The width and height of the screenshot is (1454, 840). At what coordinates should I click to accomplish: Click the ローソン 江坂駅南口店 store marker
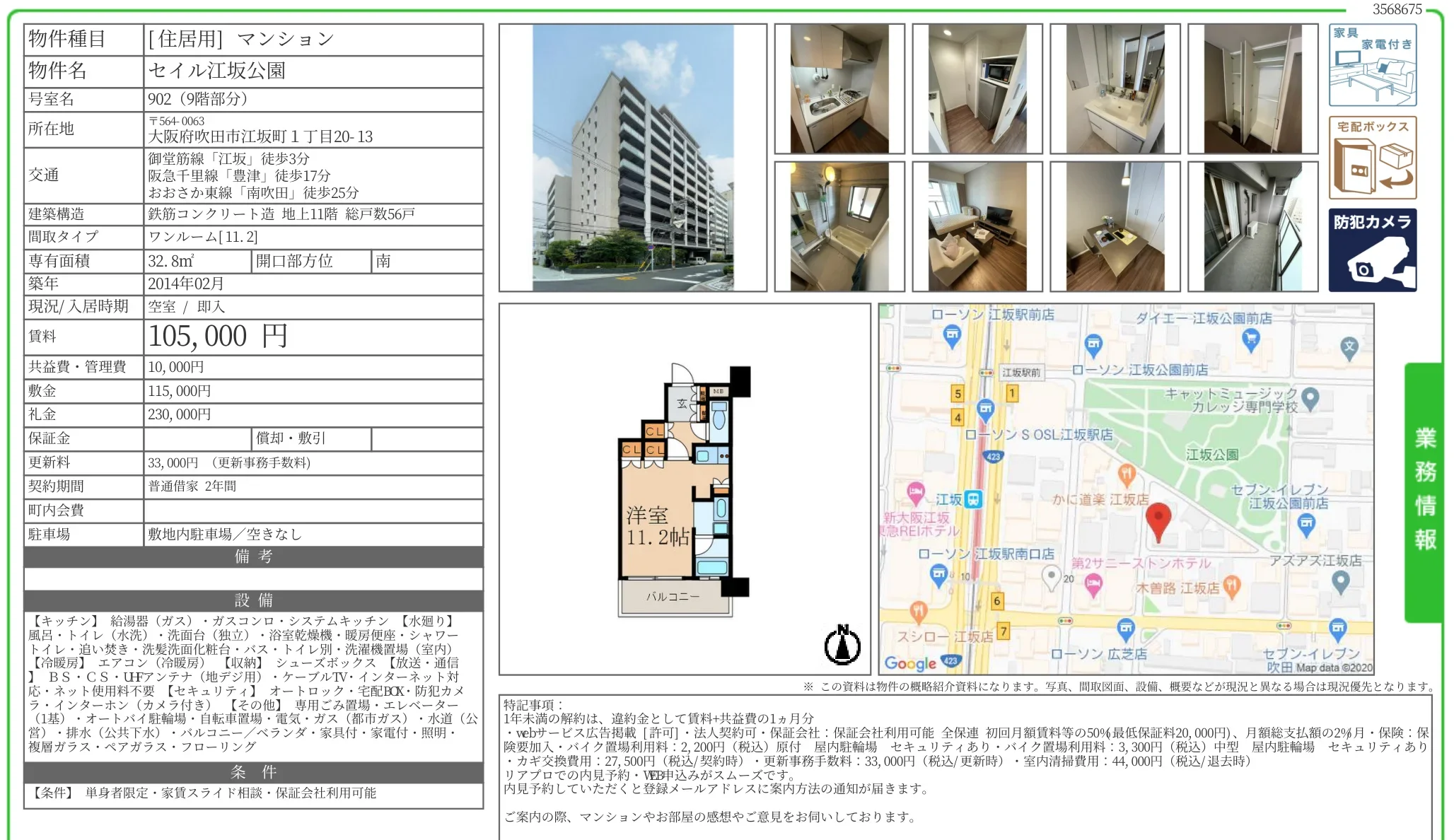click(x=938, y=576)
